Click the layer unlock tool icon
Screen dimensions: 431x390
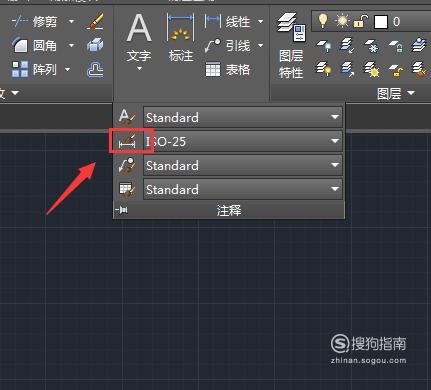(396, 69)
